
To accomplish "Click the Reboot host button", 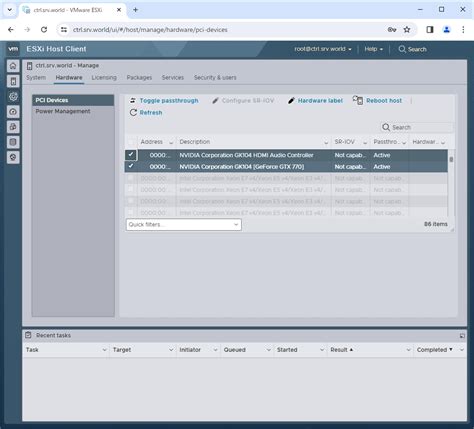I will tap(377, 100).
